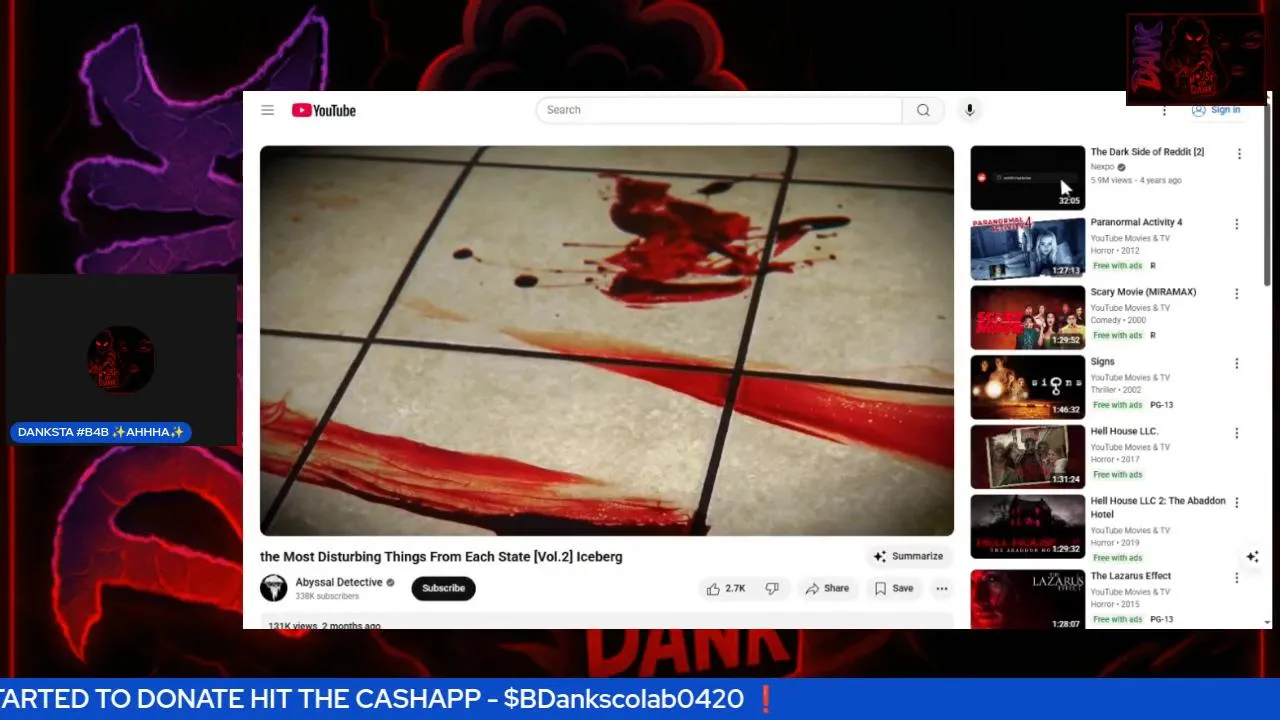Image resolution: width=1280 pixels, height=720 pixels.
Task: Sign in to YouTube
Action: coord(1216,110)
